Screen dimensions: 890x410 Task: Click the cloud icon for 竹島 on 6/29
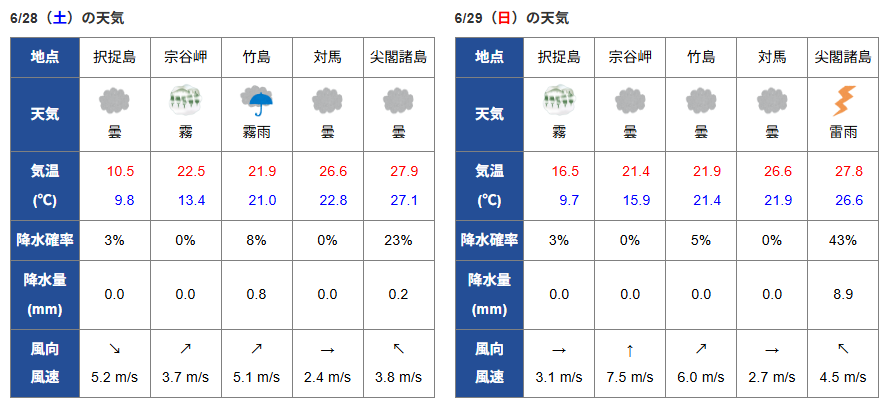tap(701, 101)
